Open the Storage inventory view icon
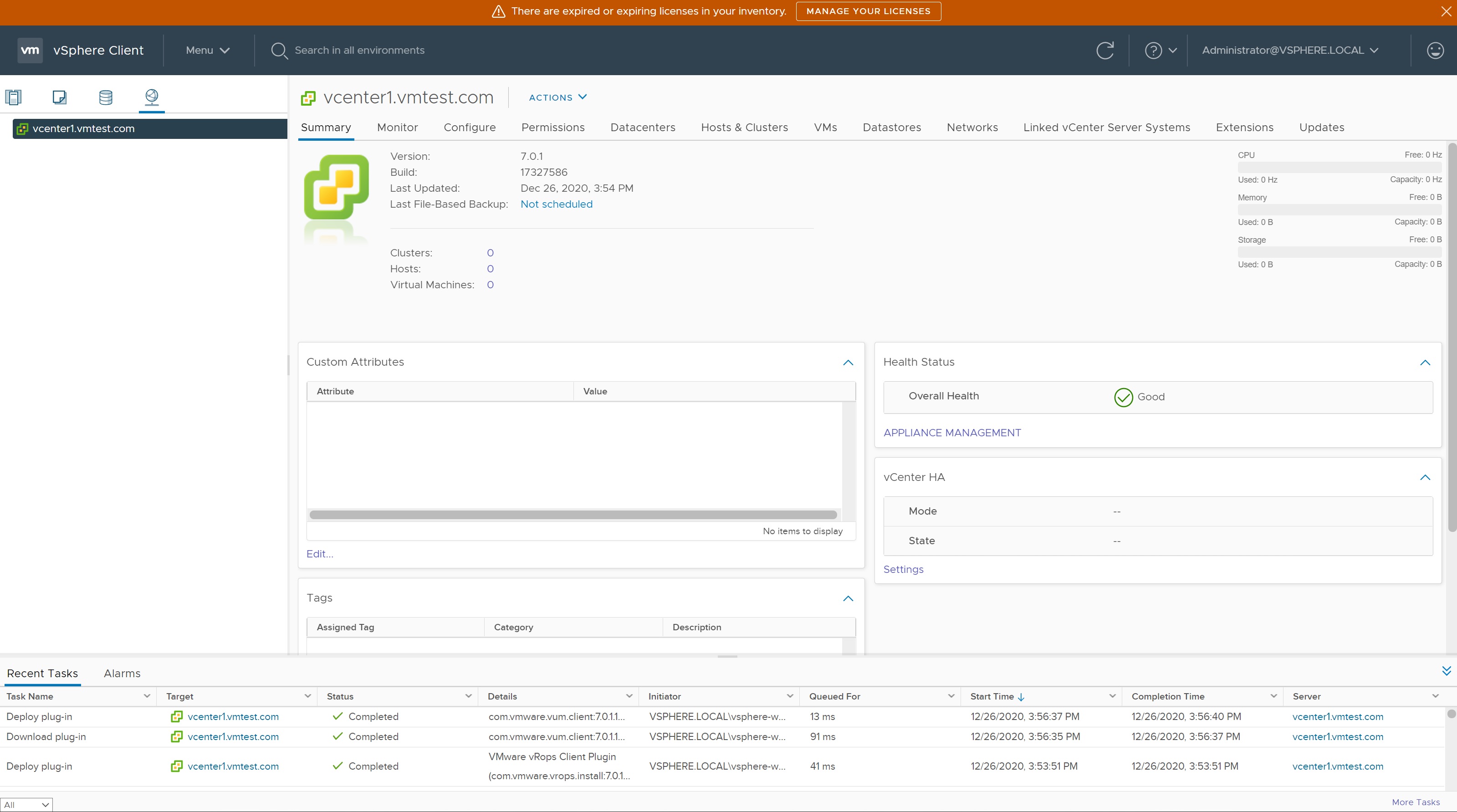 point(106,97)
